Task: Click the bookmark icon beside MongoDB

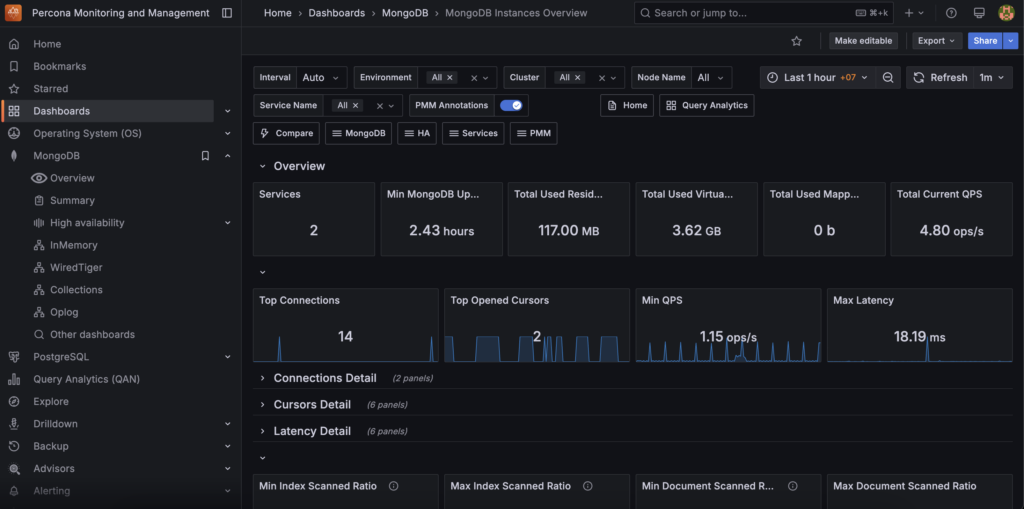Action: [x=205, y=156]
